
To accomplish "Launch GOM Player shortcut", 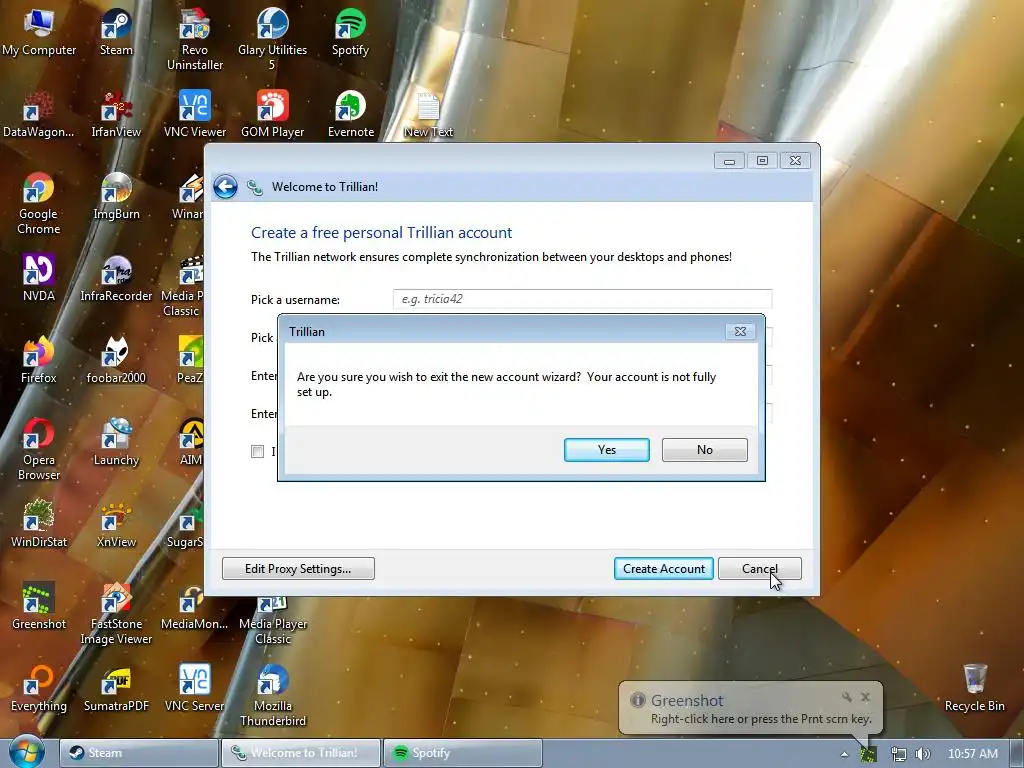I will pyautogui.click(x=272, y=115).
